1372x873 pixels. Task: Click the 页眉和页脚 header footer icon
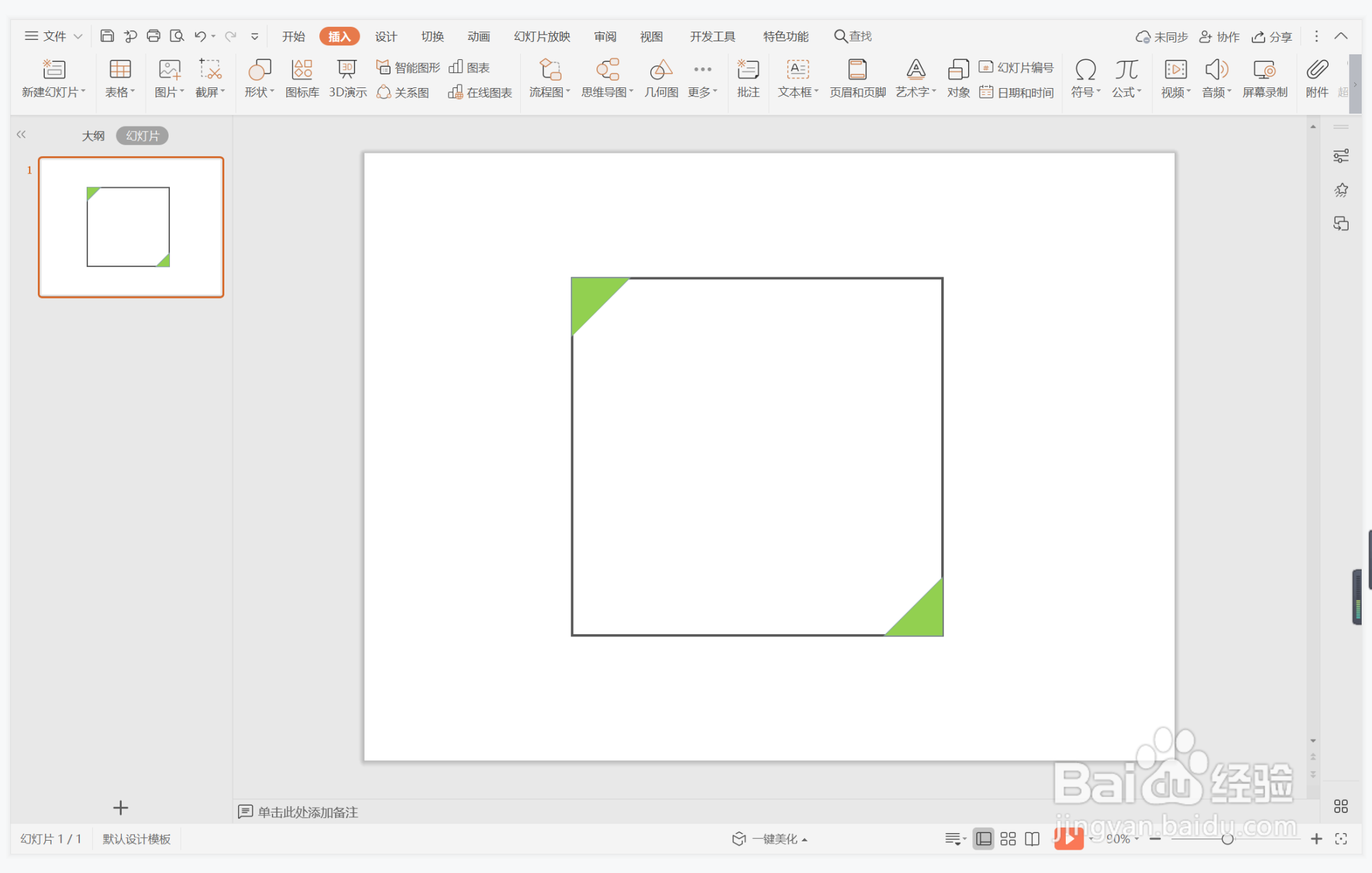tap(857, 78)
